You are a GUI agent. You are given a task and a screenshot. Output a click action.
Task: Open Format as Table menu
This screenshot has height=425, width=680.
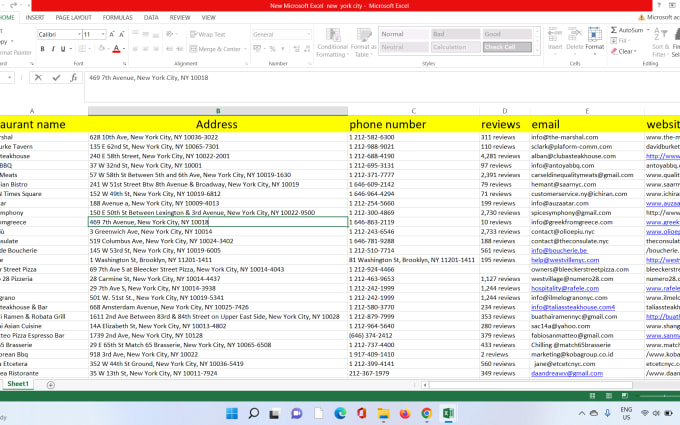[x=363, y=42]
